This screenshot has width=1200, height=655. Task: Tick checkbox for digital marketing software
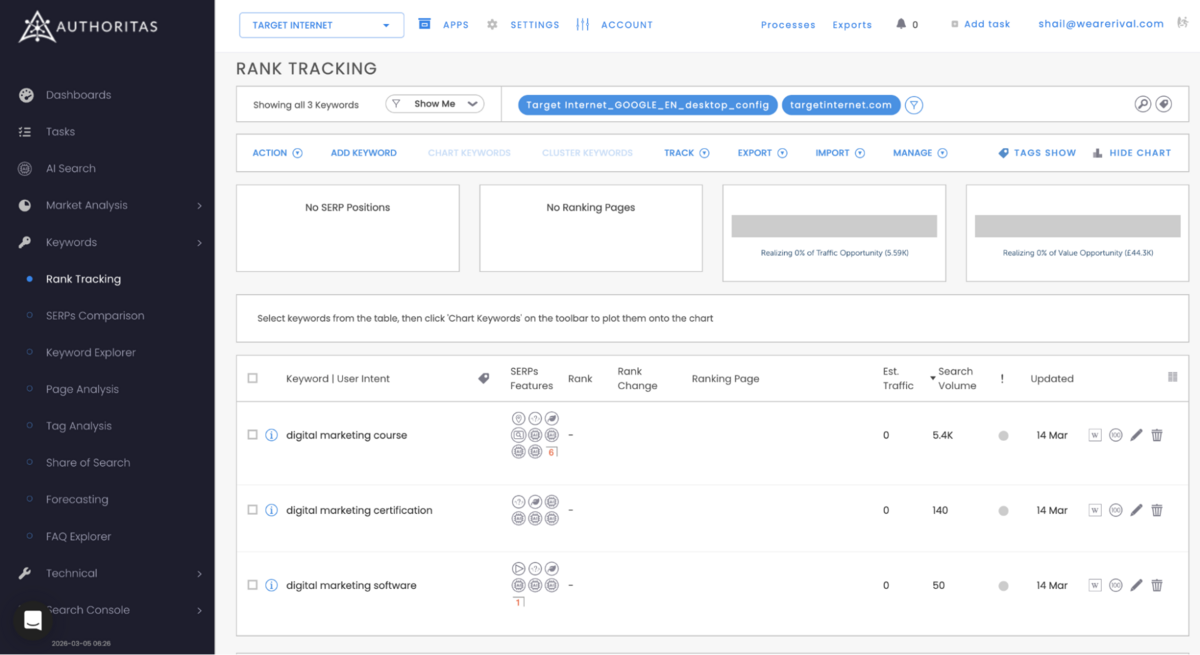point(252,585)
